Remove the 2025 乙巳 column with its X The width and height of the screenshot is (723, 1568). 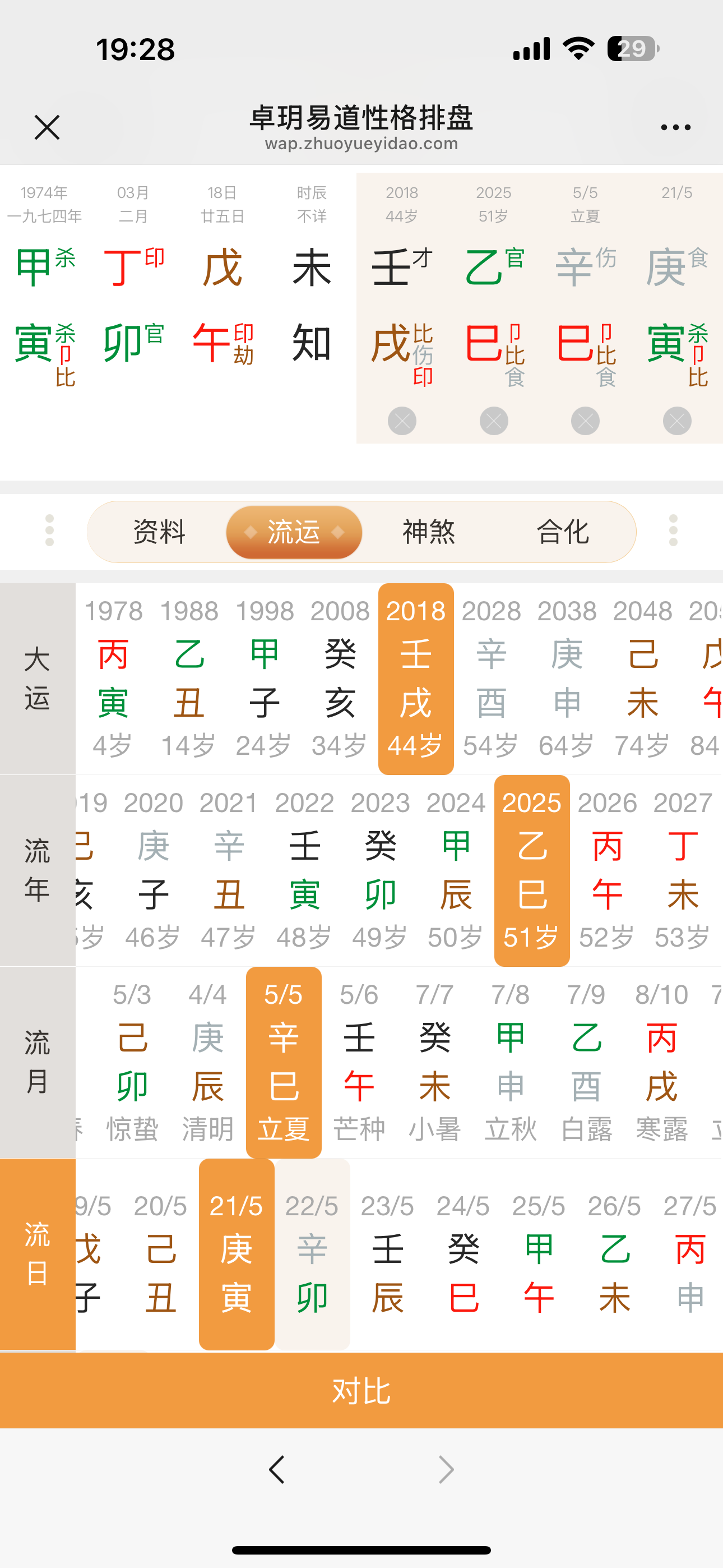pos(494,421)
